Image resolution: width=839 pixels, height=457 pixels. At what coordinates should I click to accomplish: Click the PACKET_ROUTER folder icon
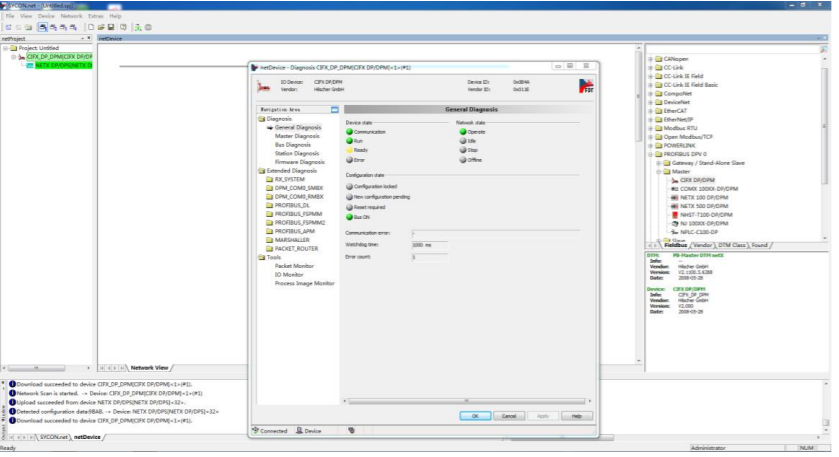pos(270,249)
